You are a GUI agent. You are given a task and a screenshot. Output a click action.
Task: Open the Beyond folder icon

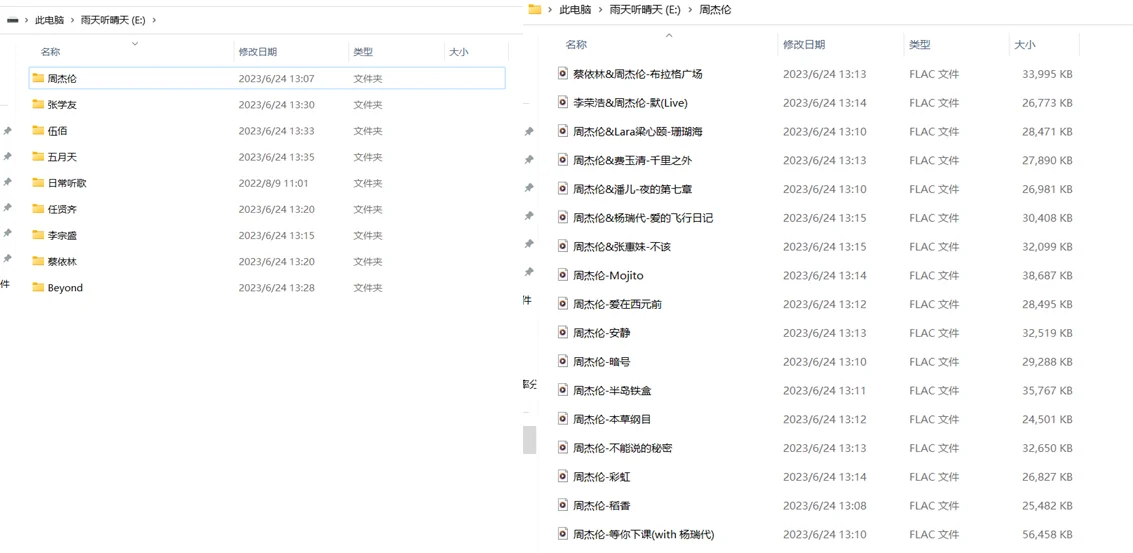[x=38, y=287]
